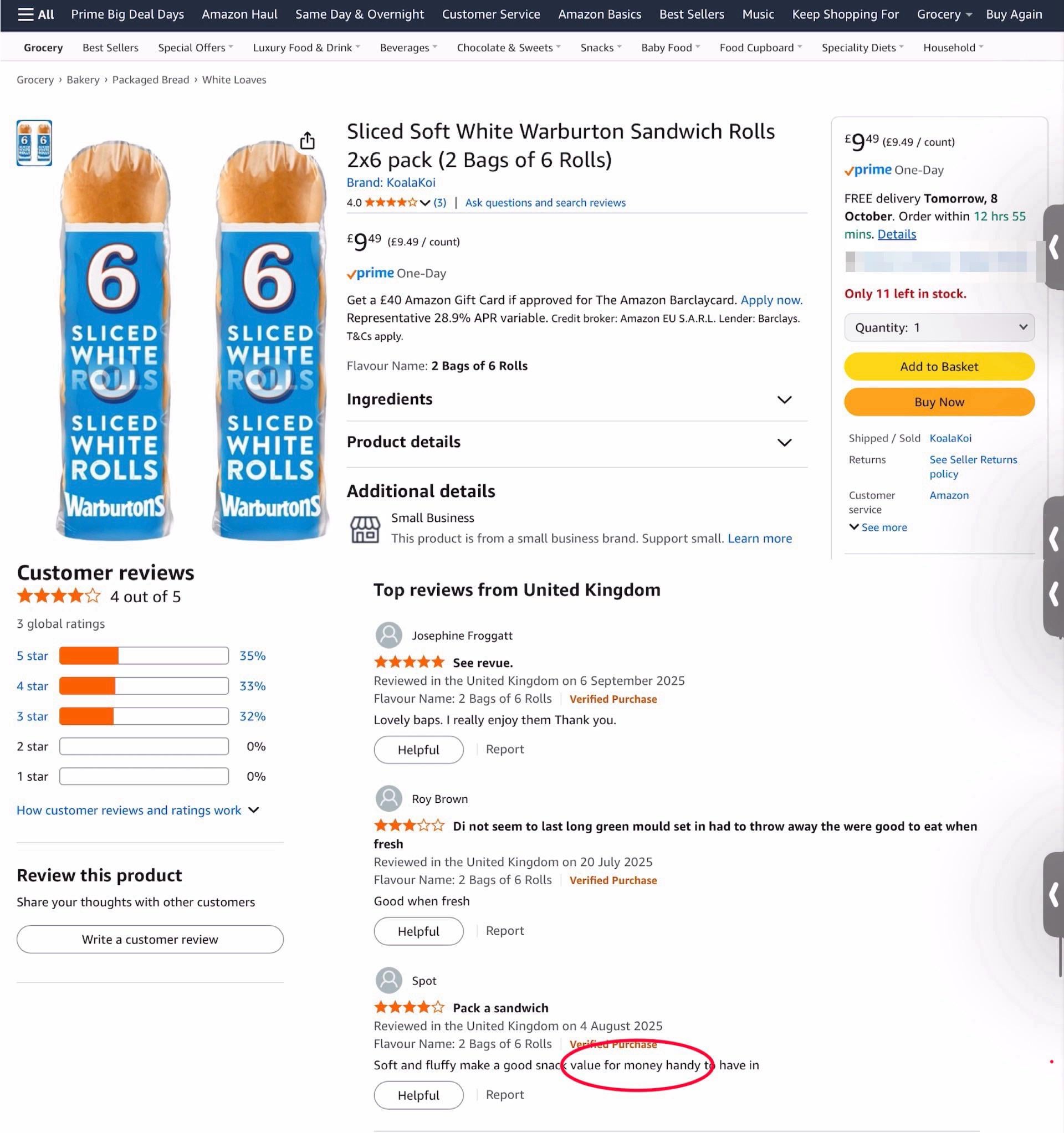Screen dimensions: 1064x1133
Task: Click the share icon above product image
Action: pos(308,140)
